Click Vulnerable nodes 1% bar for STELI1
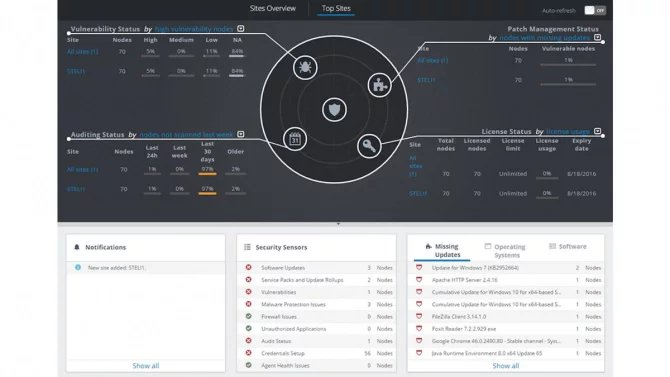 click(568, 81)
